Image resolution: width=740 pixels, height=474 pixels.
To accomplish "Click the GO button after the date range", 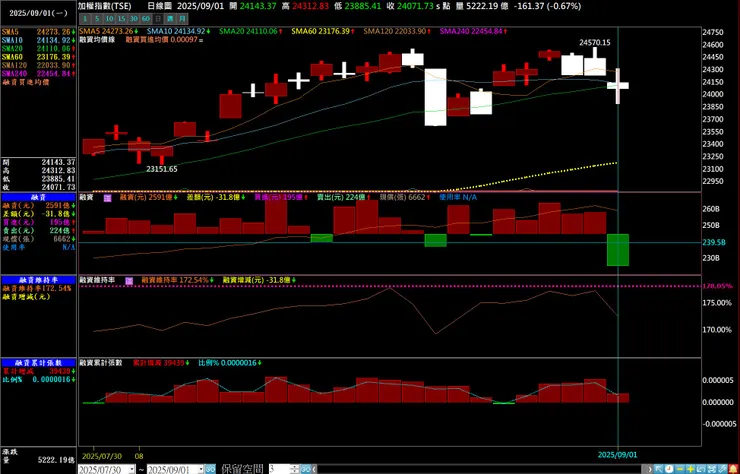I will click(x=210, y=469).
